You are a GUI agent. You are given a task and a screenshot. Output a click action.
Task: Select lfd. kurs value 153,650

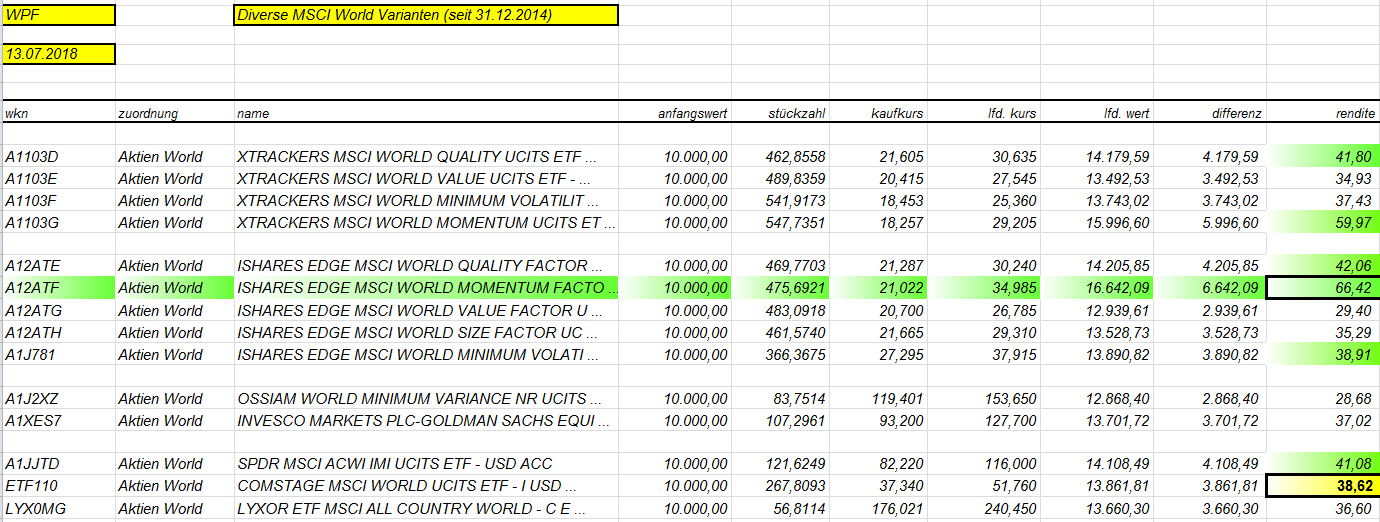(984, 398)
